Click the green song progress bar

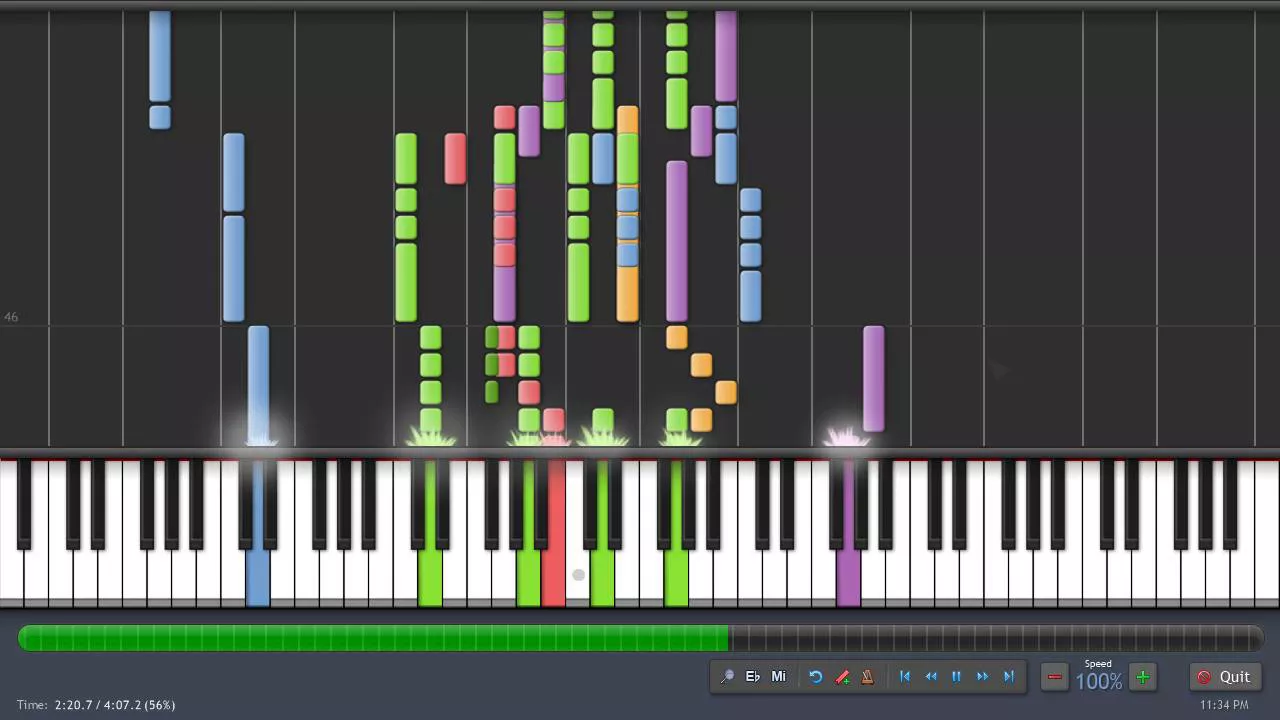click(640, 638)
